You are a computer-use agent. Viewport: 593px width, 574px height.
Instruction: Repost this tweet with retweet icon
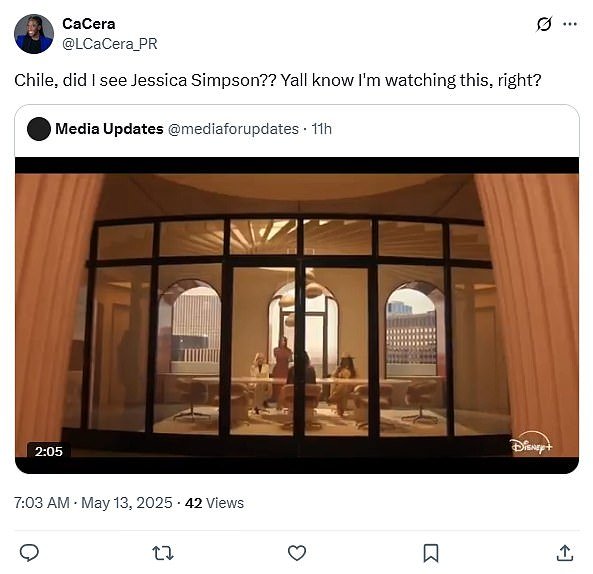point(163,553)
